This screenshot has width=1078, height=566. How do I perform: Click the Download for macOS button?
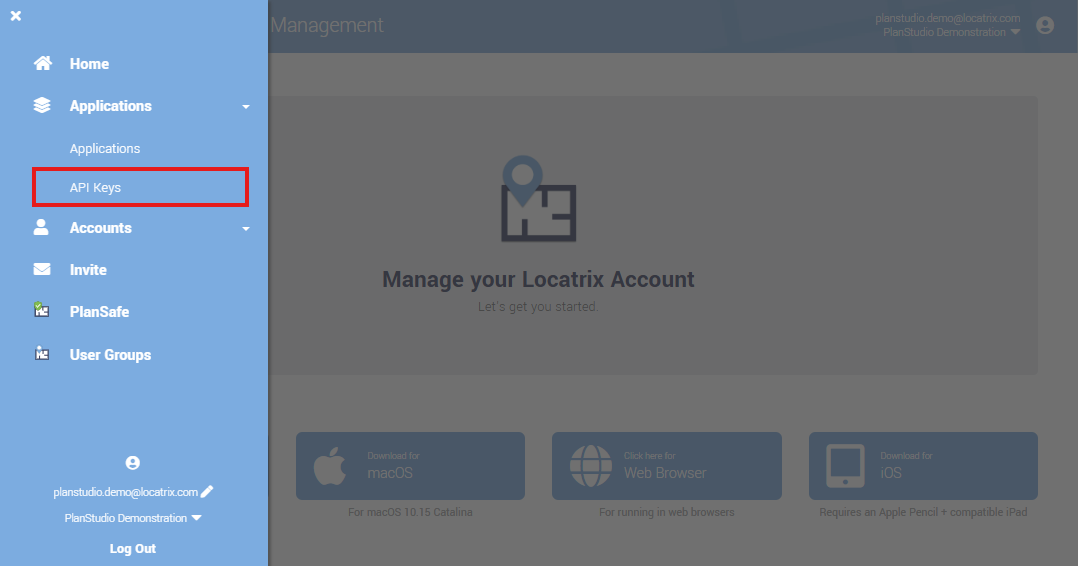[x=410, y=466]
